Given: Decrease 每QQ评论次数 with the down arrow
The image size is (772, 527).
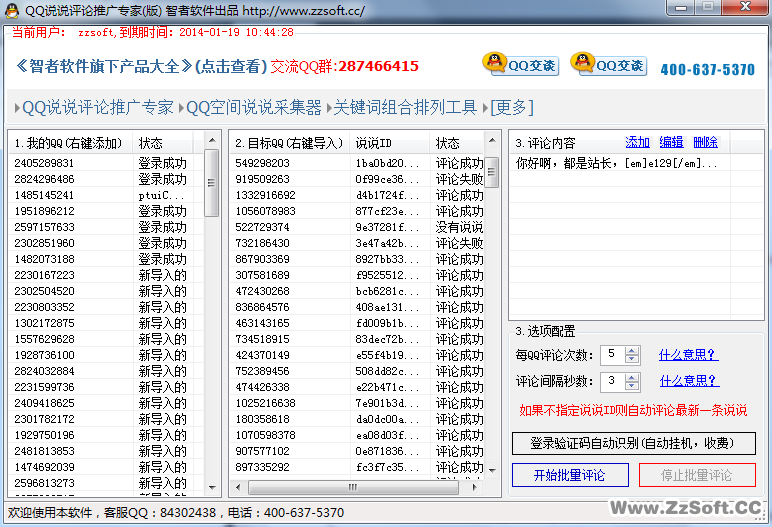Looking at the screenshot, I should (x=631, y=359).
